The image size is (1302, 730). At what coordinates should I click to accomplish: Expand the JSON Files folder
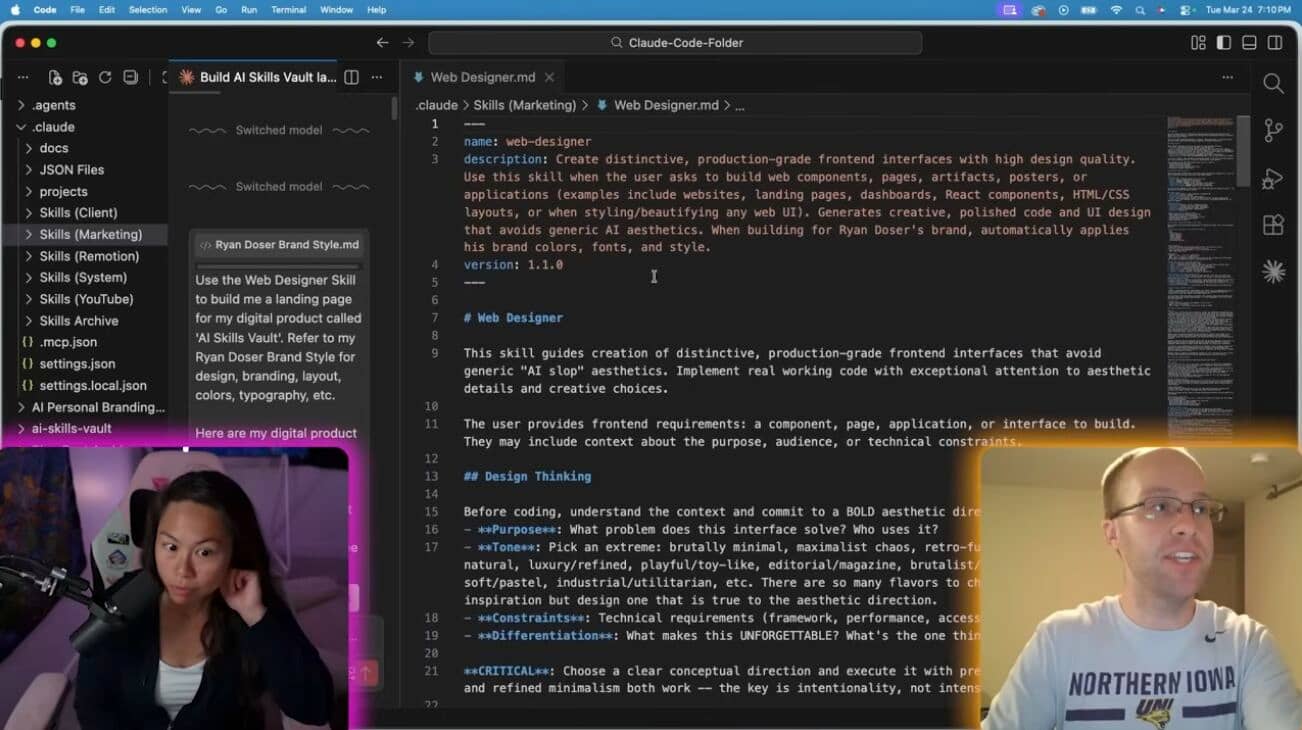pyautogui.click(x=71, y=170)
